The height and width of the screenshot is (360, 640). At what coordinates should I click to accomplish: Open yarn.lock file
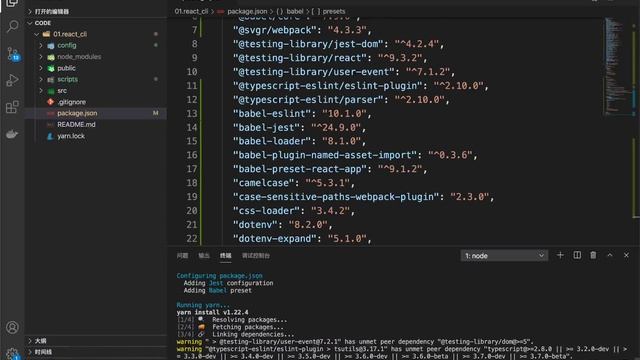[x=71, y=136]
